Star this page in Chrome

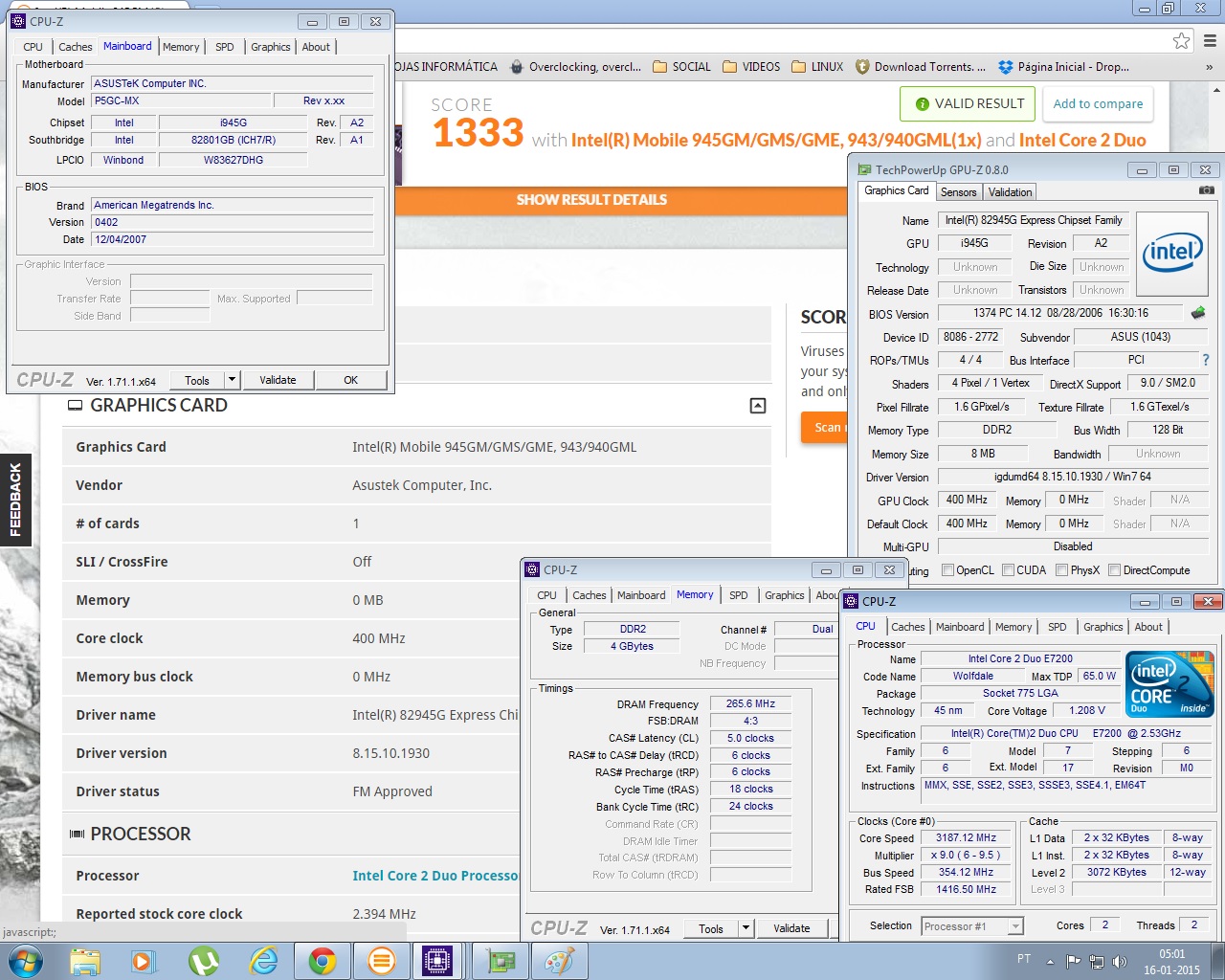(1182, 40)
